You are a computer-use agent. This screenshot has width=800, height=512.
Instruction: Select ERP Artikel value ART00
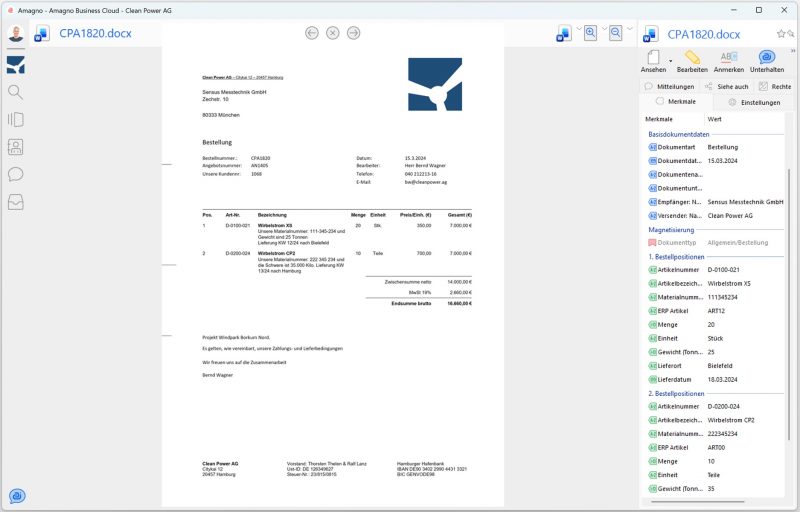click(x=716, y=448)
